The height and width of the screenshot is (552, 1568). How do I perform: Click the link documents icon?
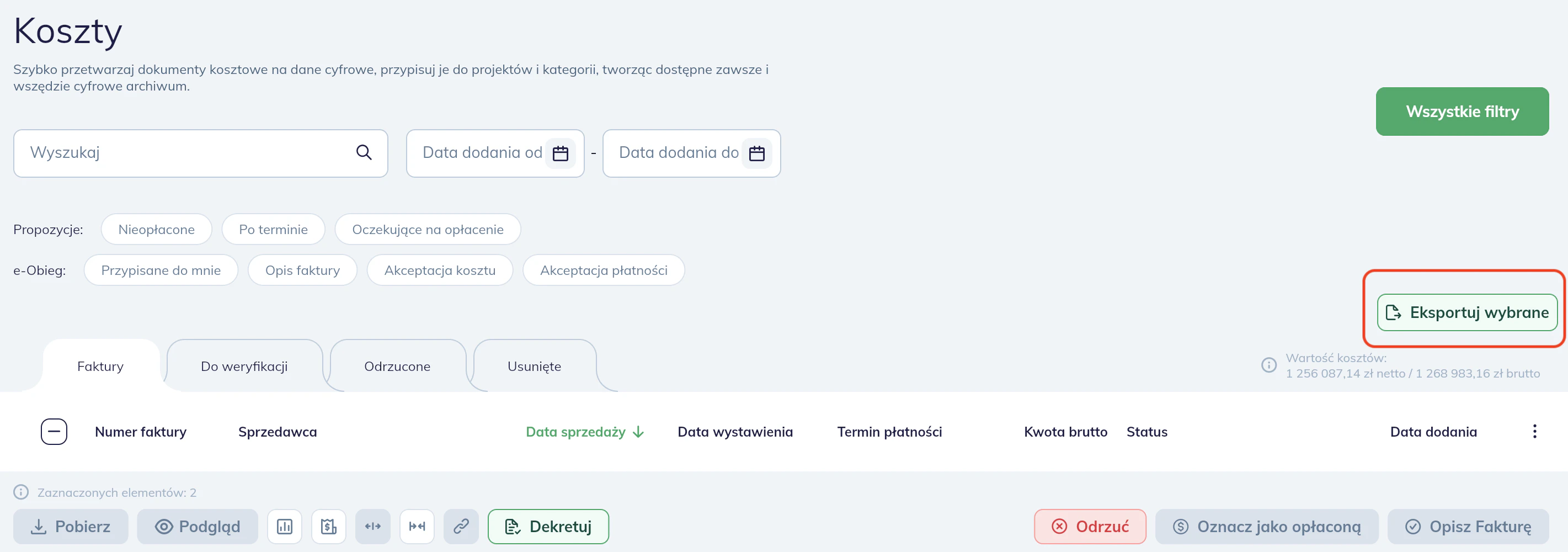tap(461, 527)
